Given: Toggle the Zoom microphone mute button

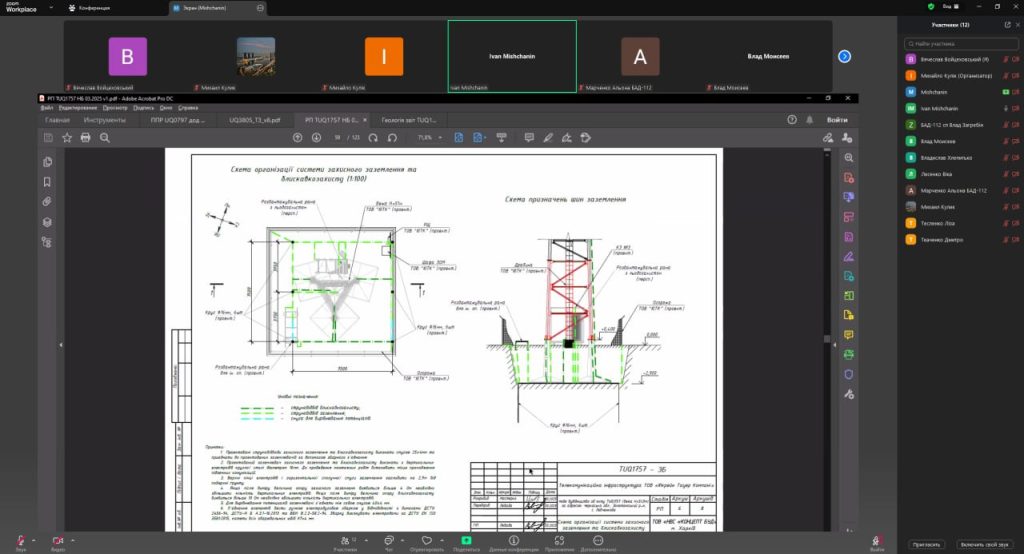Looking at the screenshot, I should 18,541.
